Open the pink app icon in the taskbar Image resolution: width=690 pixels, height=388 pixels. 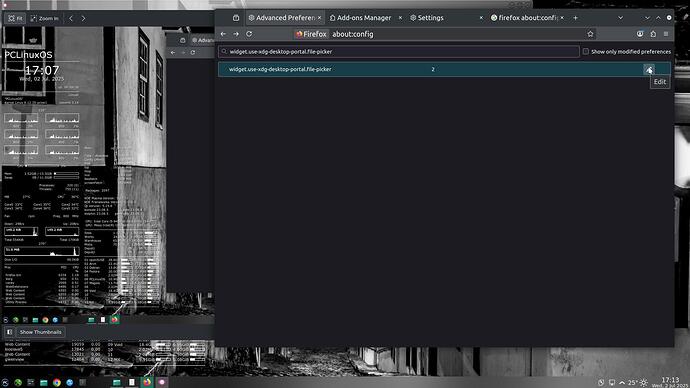tap(161, 382)
